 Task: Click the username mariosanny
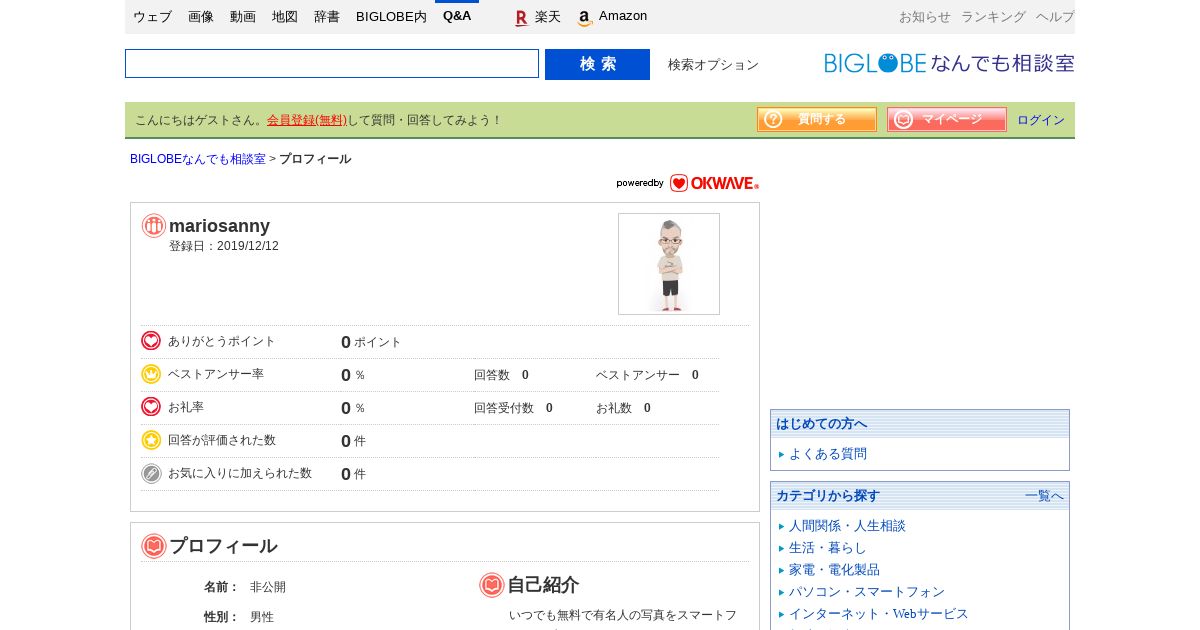pyautogui.click(x=219, y=226)
